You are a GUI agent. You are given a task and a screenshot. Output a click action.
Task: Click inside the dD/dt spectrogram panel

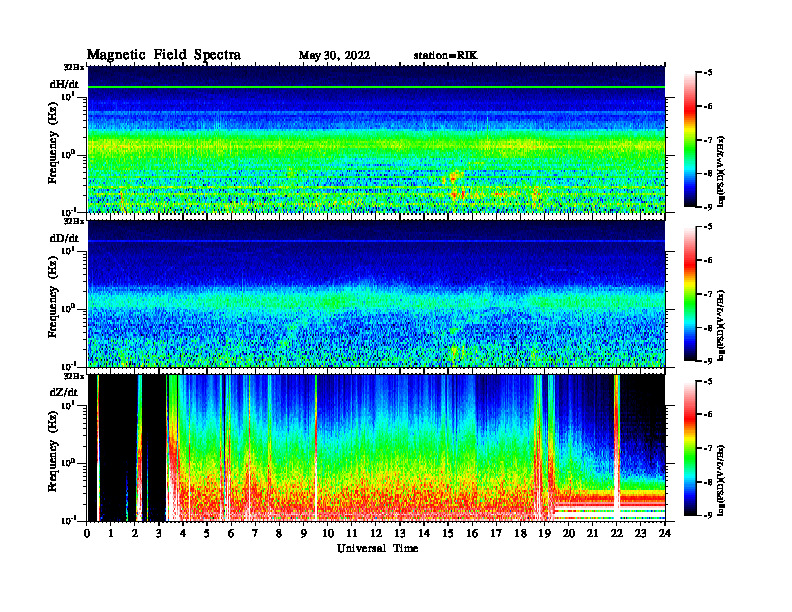click(376, 294)
